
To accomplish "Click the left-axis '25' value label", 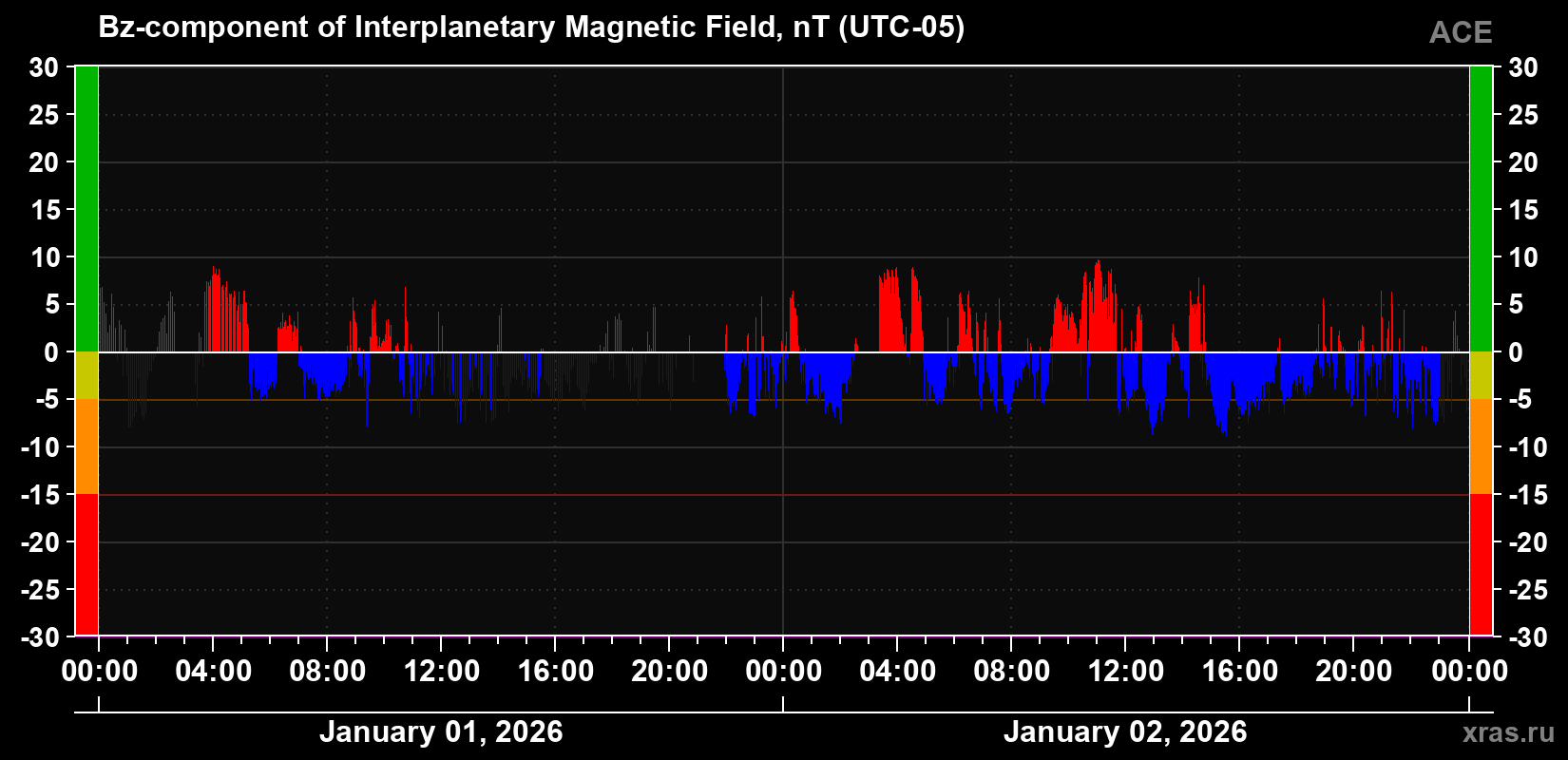I will [44, 115].
